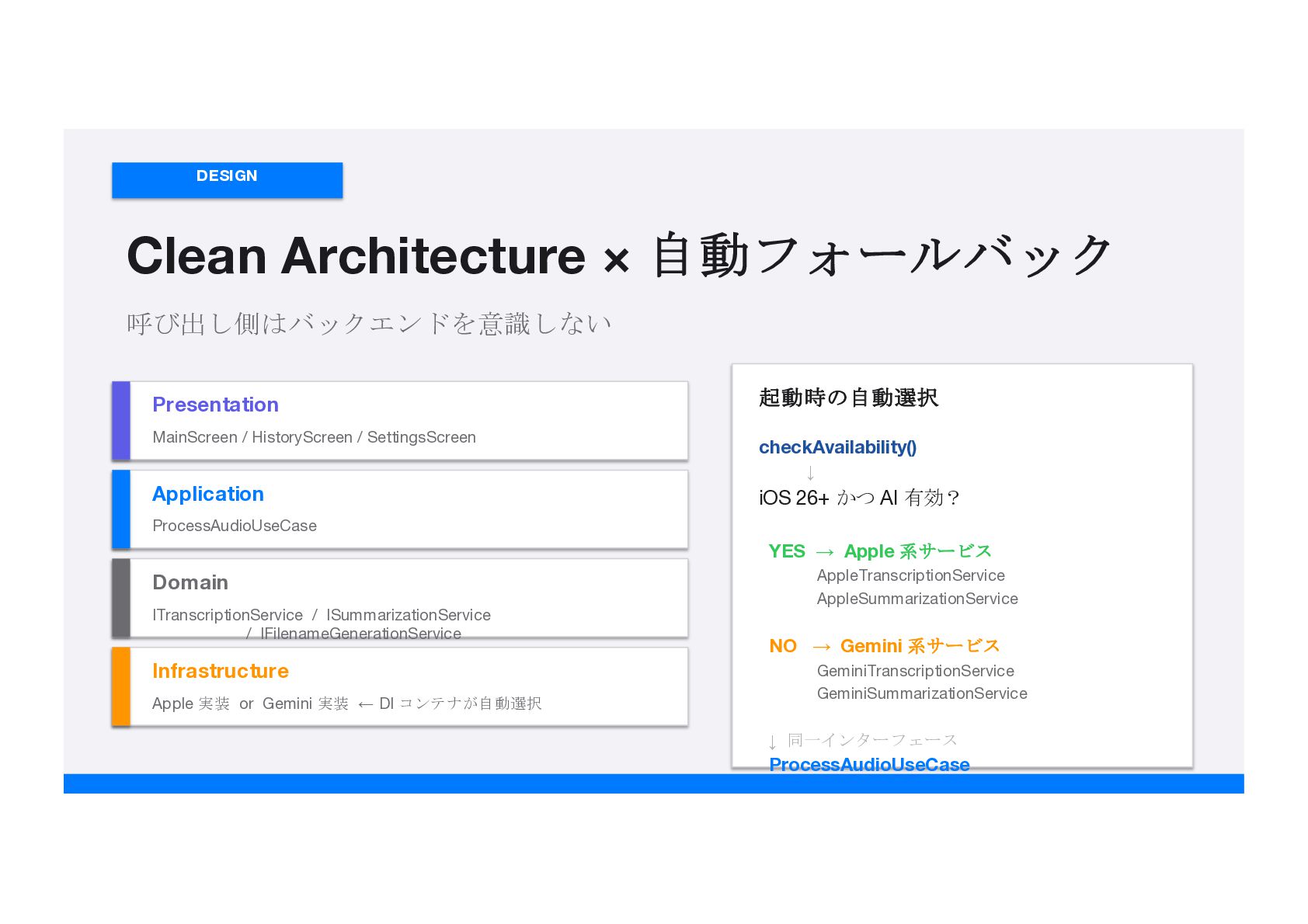Click the blue DESIGN badge
The width and height of the screenshot is (1308, 924).
[227, 180]
